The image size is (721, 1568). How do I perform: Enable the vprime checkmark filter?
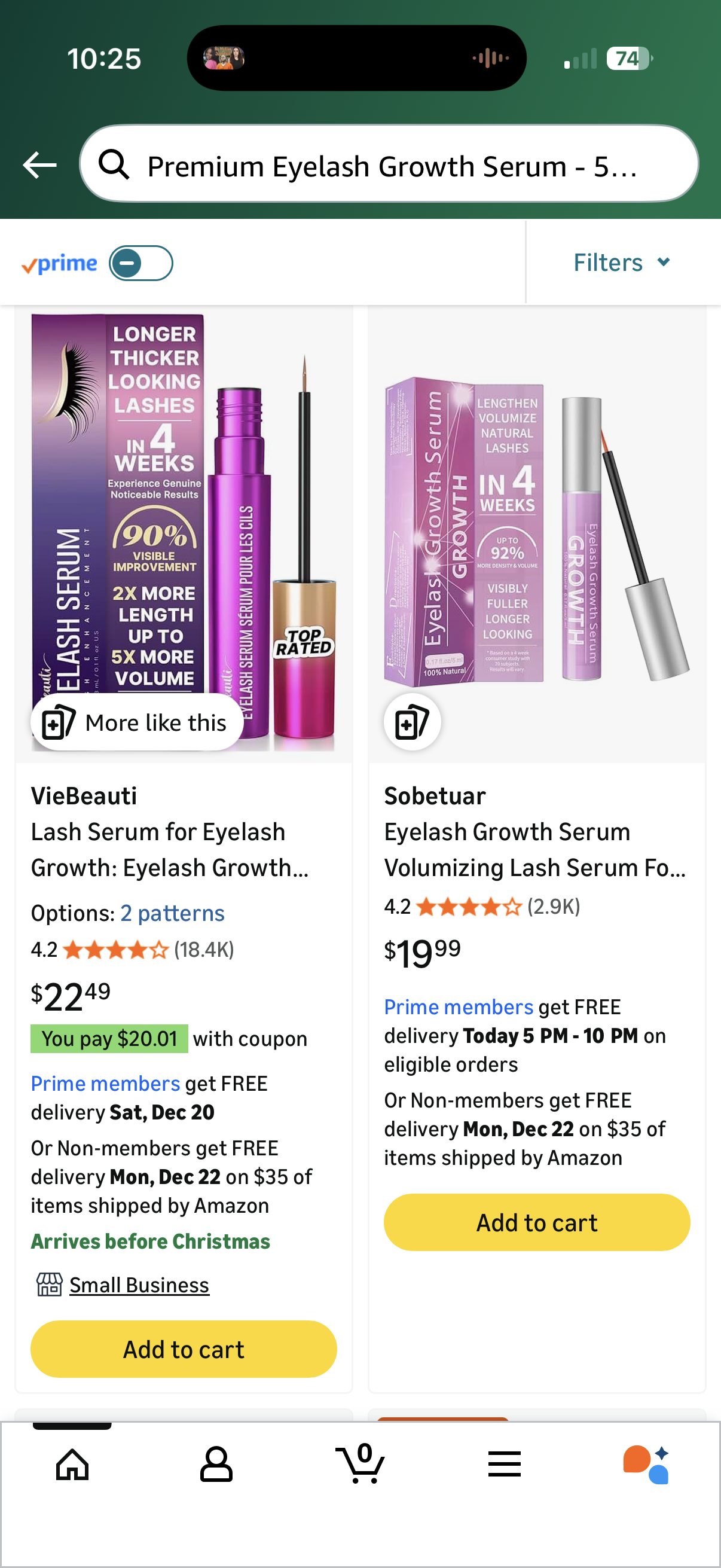point(60,263)
